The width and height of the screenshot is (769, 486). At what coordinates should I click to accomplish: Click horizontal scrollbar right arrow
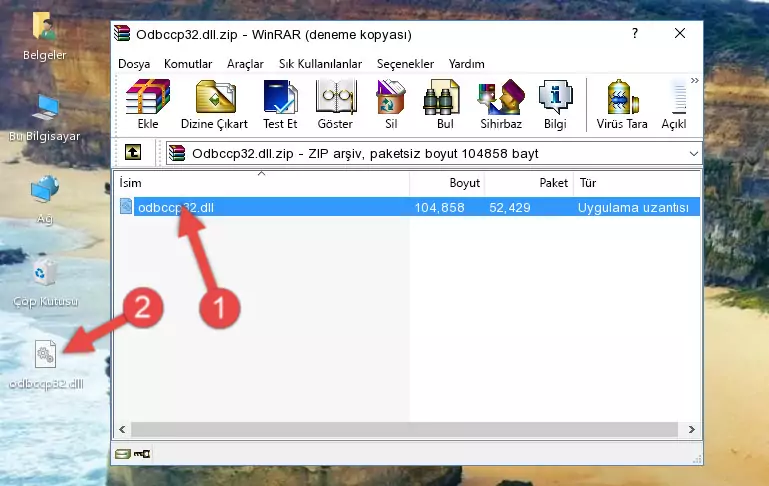(x=692, y=429)
